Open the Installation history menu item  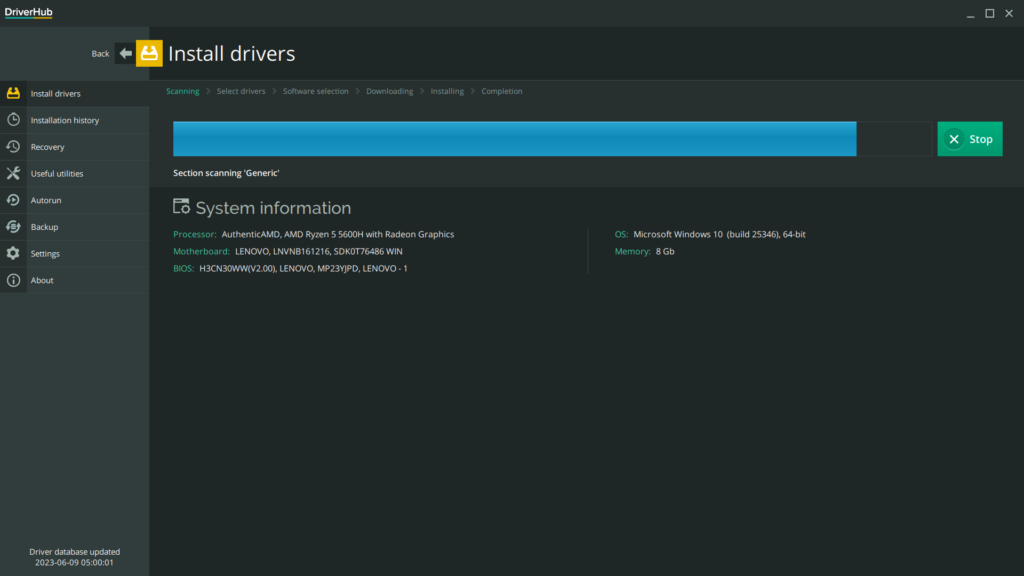(65, 120)
